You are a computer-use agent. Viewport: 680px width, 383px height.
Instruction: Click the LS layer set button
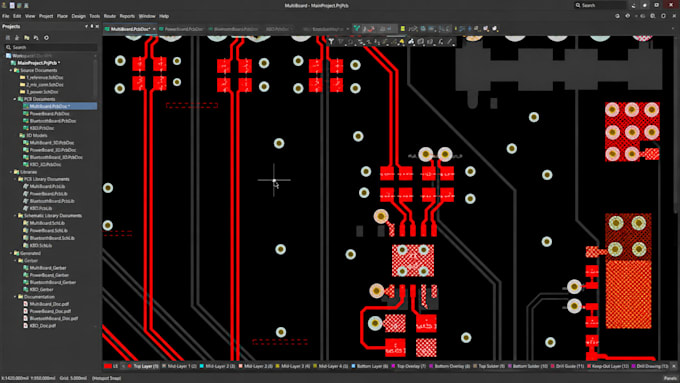(x=115, y=366)
